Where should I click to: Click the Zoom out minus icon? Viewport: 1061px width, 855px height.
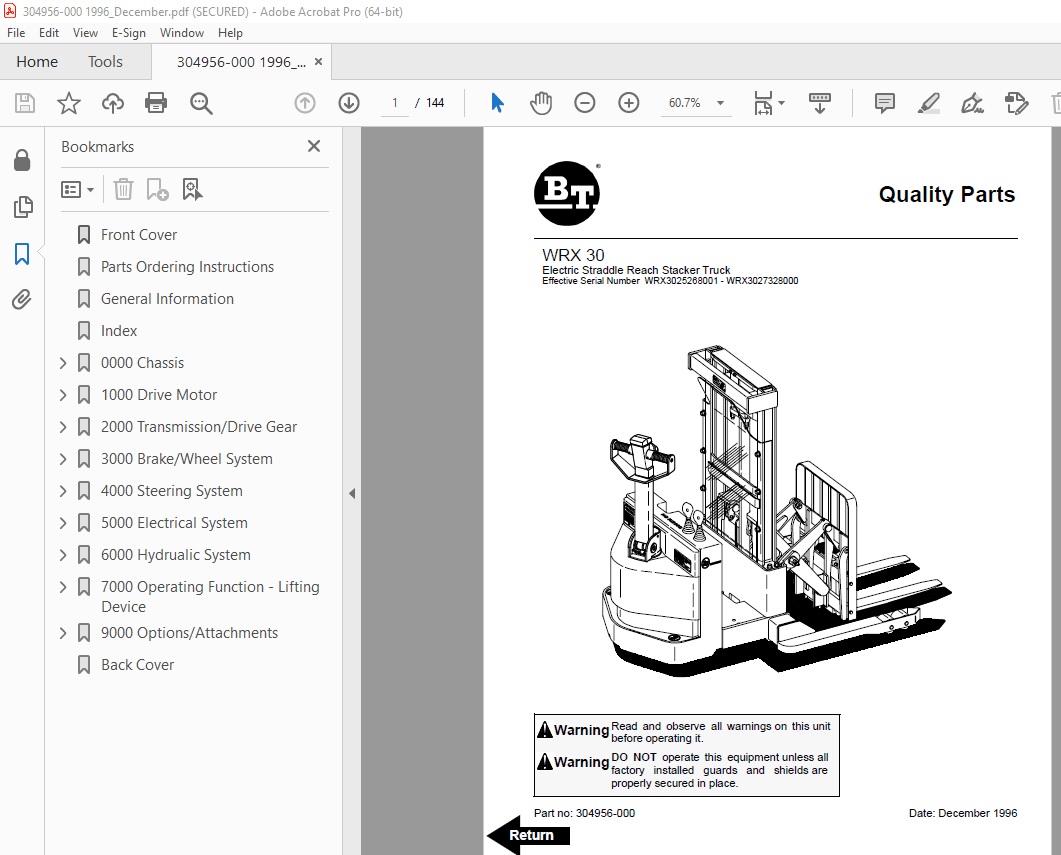pyautogui.click(x=585, y=103)
